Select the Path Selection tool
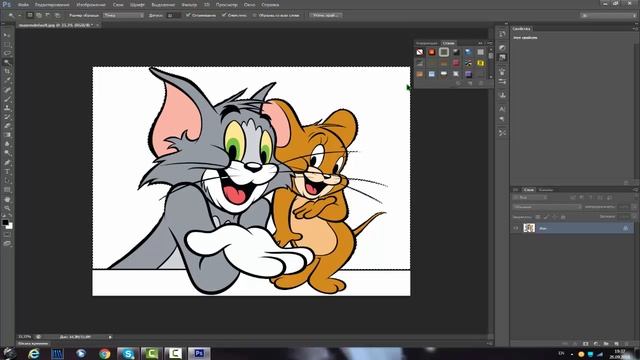The width and height of the screenshot is (640, 360). click(x=7, y=181)
